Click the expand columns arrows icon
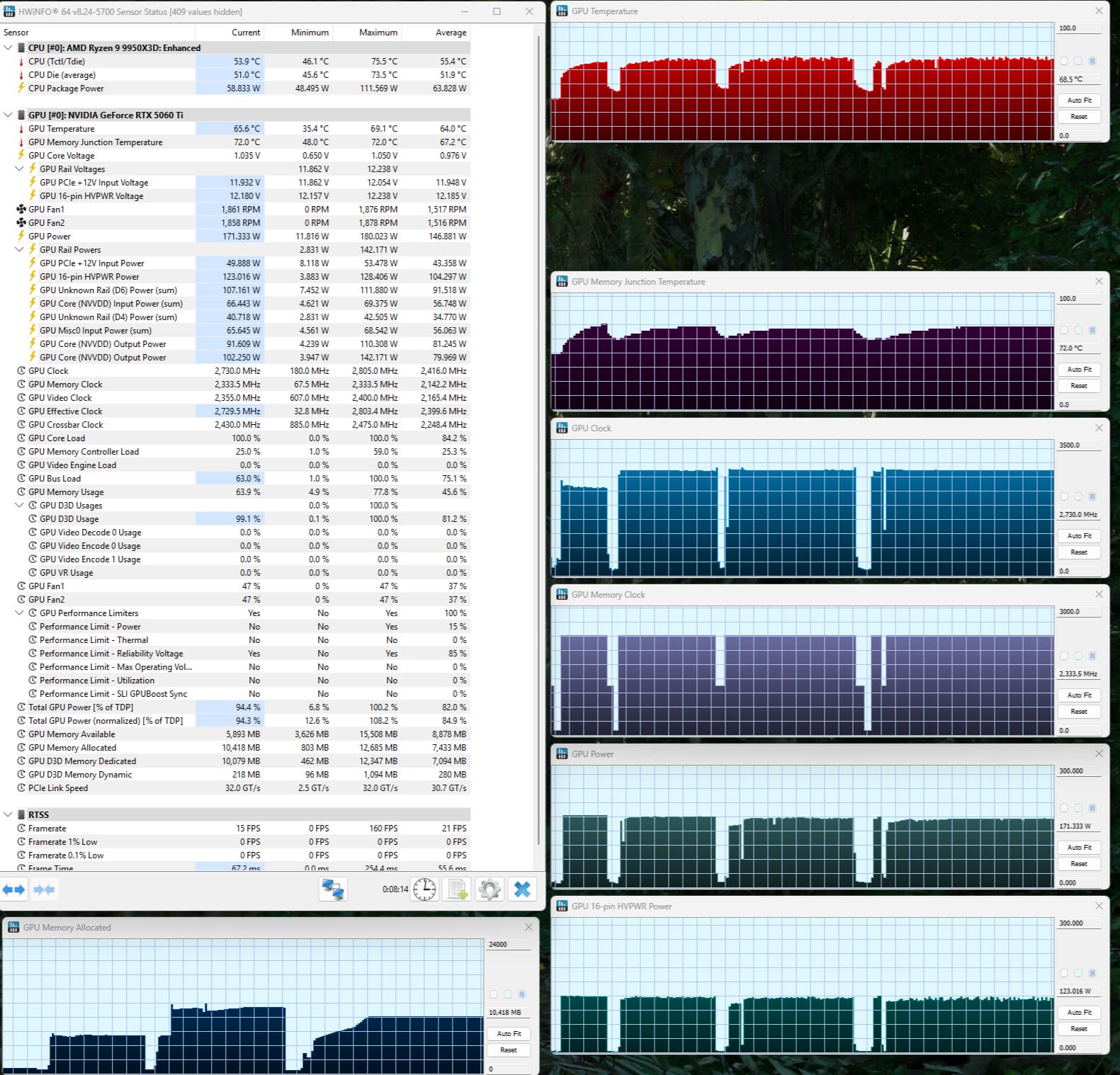This screenshot has width=1120, height=1075. tap(14, 889)
